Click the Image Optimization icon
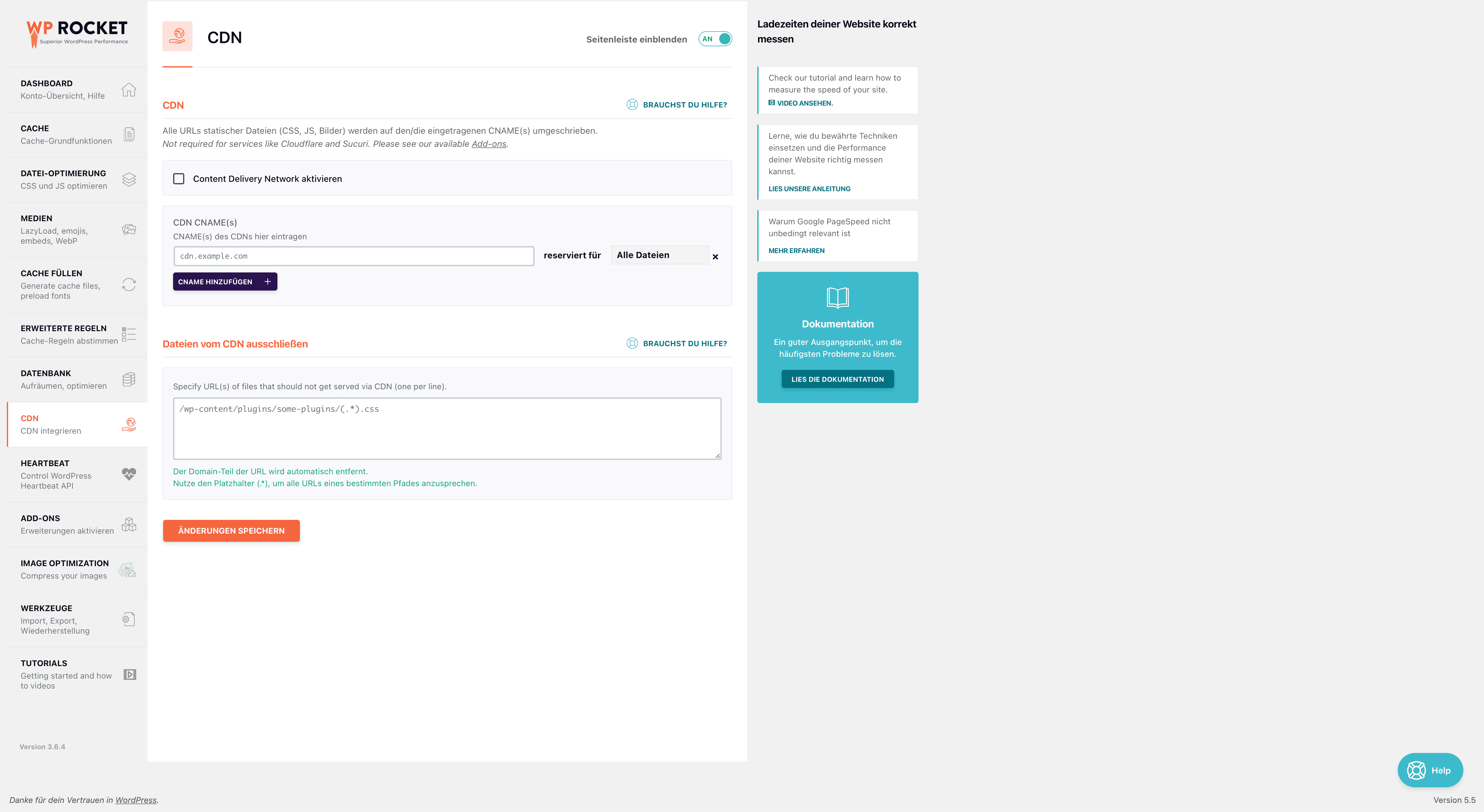The image size is (1484, 812). (127, 569)
